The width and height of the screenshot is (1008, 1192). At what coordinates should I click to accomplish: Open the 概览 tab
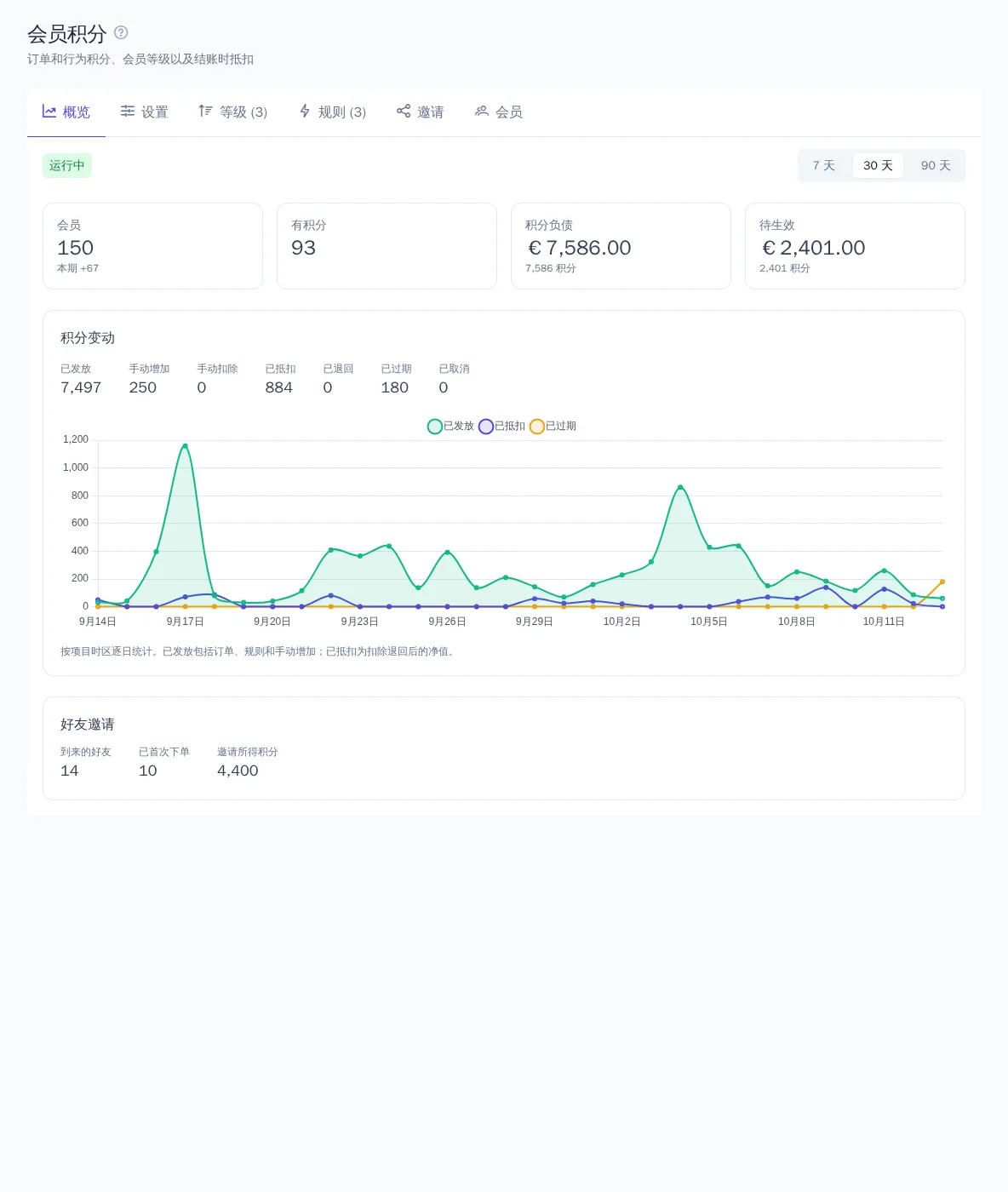(x=66, y=112)
